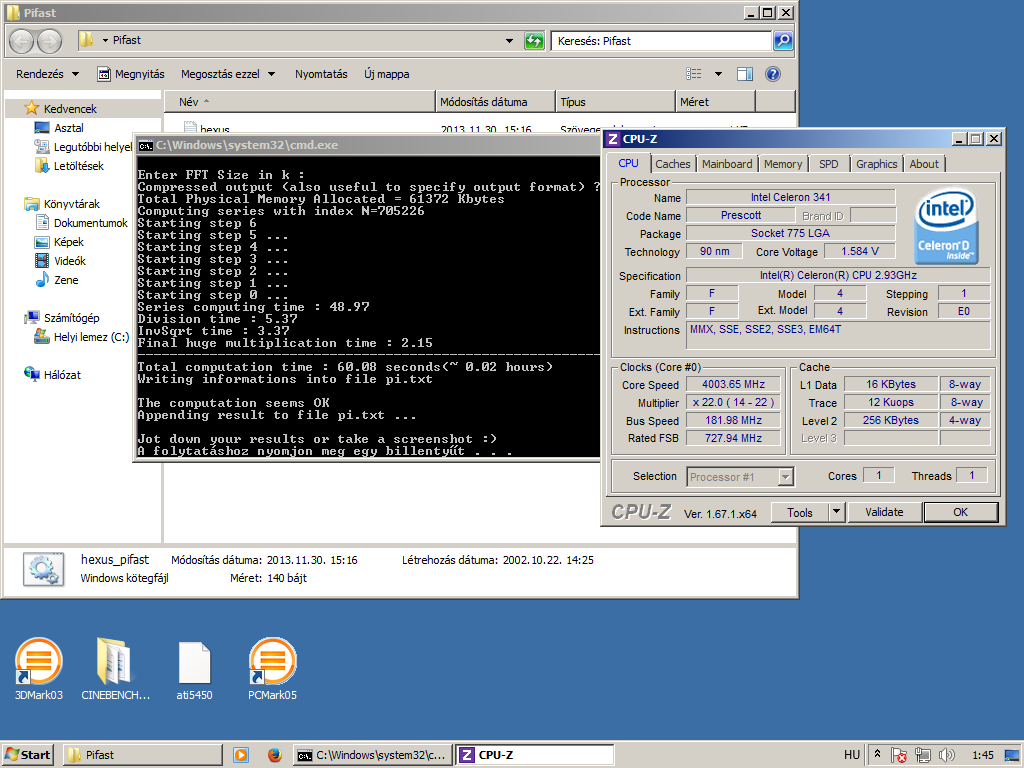Image resolution: width=1024 pixels, height=768 pixels.
Task: Show hidden tray icons arrow
Action: click(x=878, y=754)
